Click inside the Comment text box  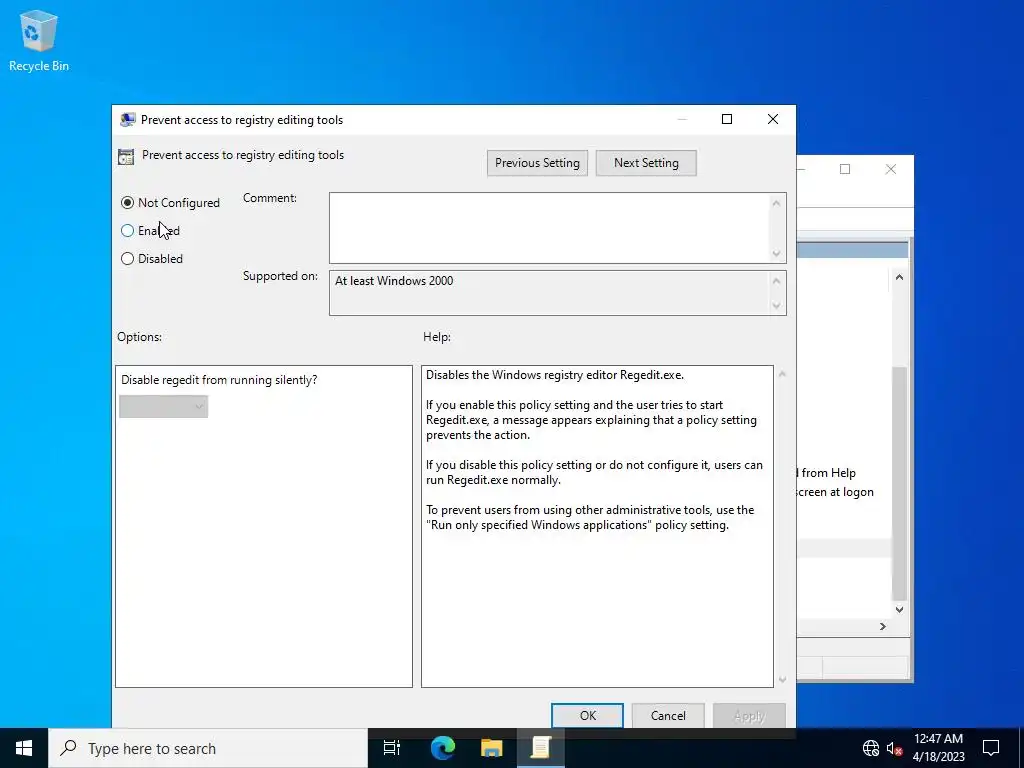[x=549, y=228]
